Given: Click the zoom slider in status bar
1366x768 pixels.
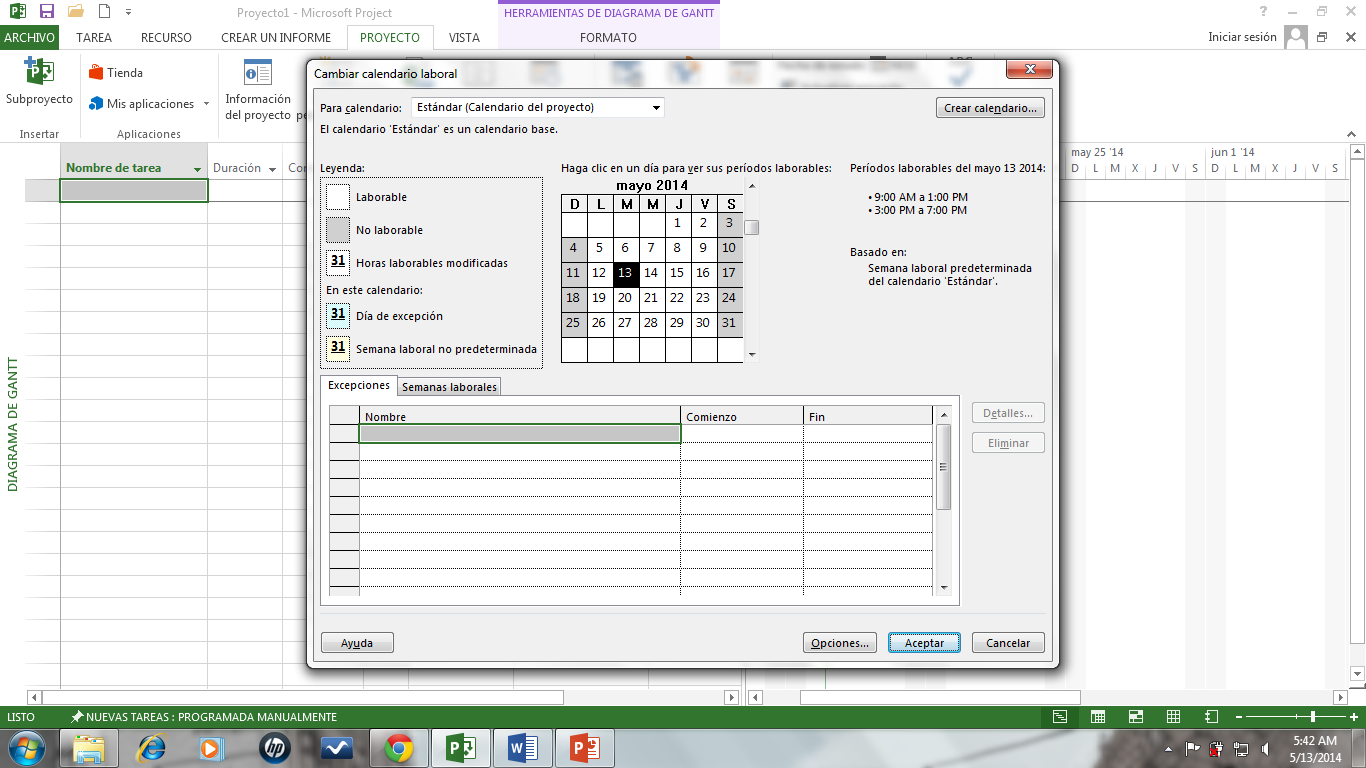Looking at the screenshot, I should pos(1312,717).
